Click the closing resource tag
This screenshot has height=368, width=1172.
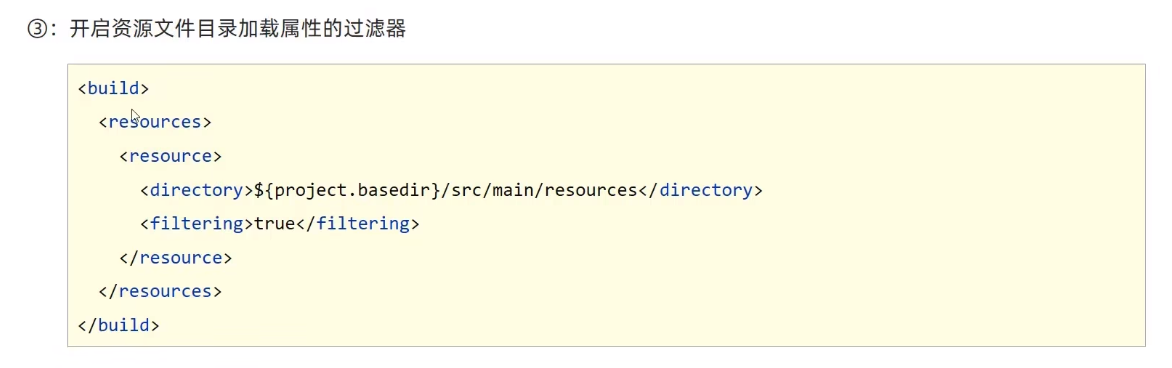coord(176,258)
